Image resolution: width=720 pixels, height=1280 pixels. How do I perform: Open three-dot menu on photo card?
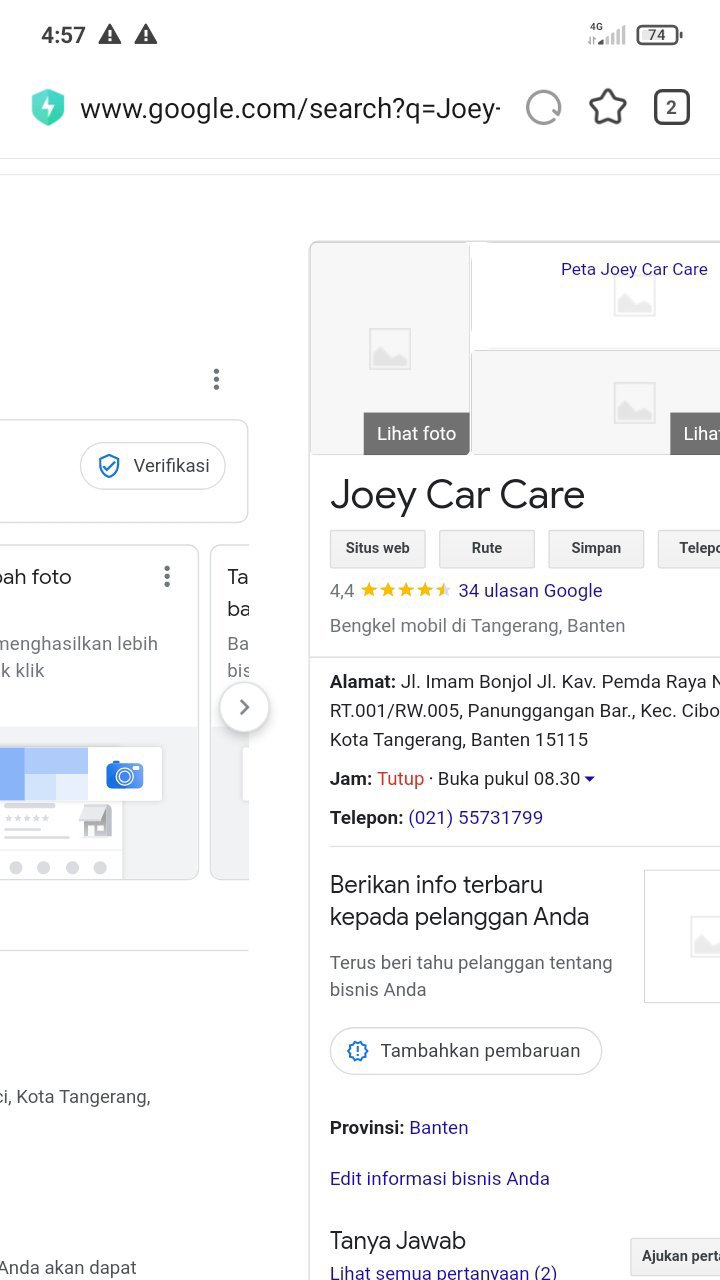pos(167,576)
